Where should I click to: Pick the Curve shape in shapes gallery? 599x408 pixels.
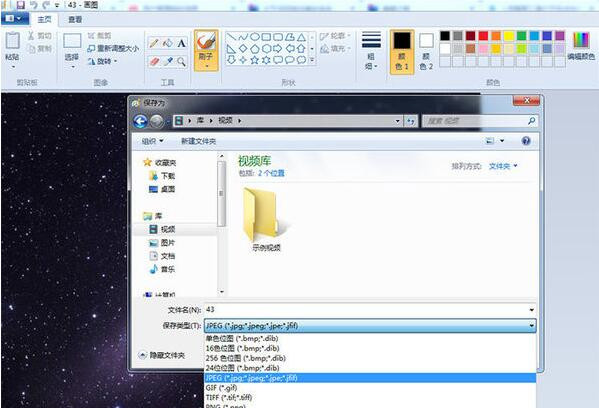pos(243,37)
